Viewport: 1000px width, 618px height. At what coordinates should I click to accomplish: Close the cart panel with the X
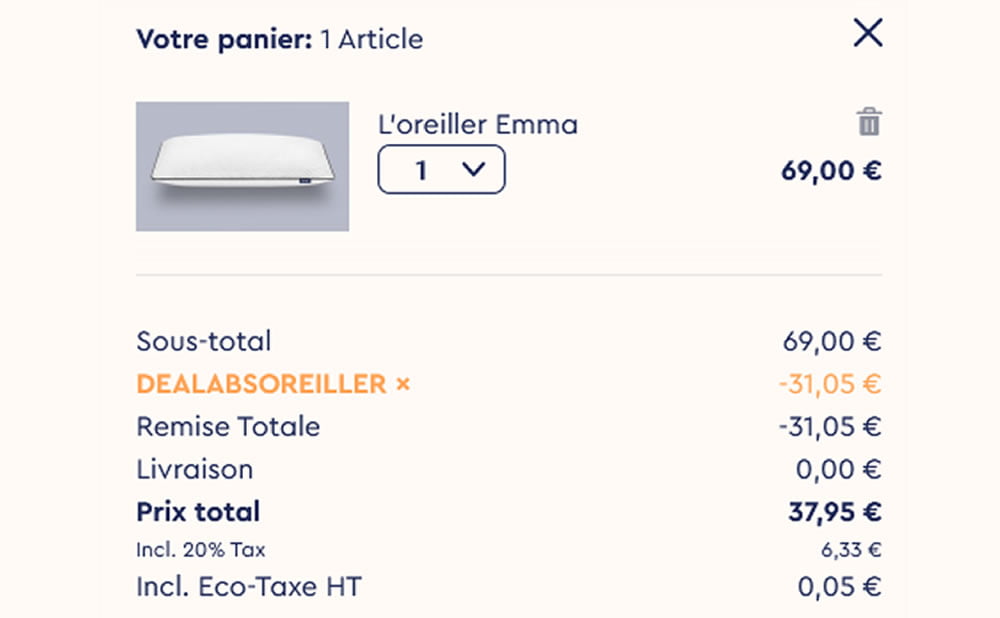[x=867, y=34]
